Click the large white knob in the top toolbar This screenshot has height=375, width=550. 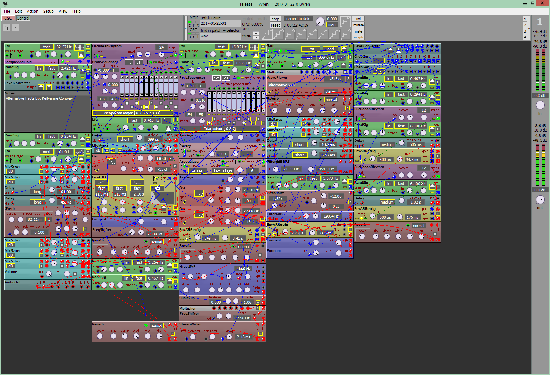click(x=320, y=22)
